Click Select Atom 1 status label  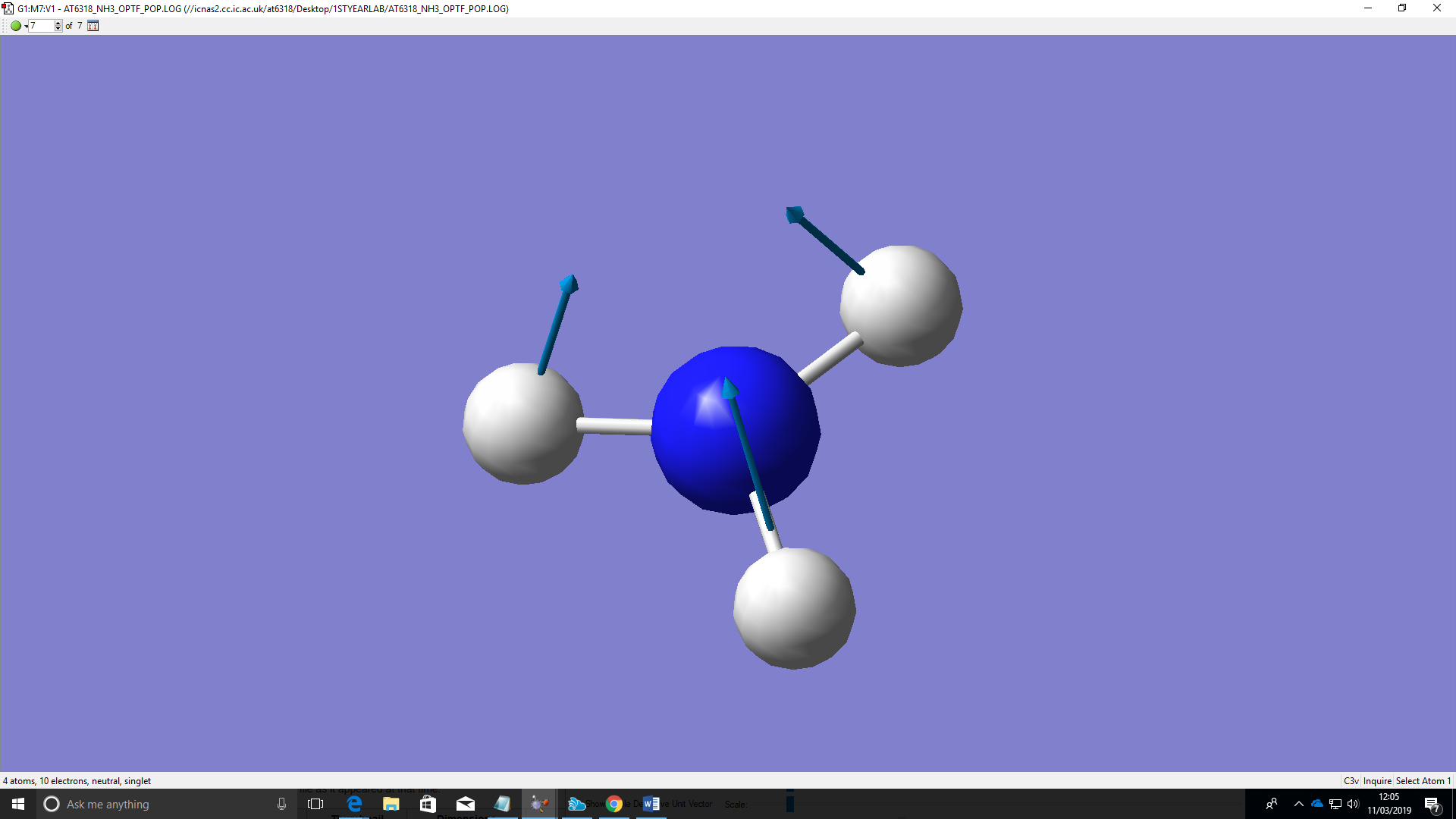tap(1423, 781)
